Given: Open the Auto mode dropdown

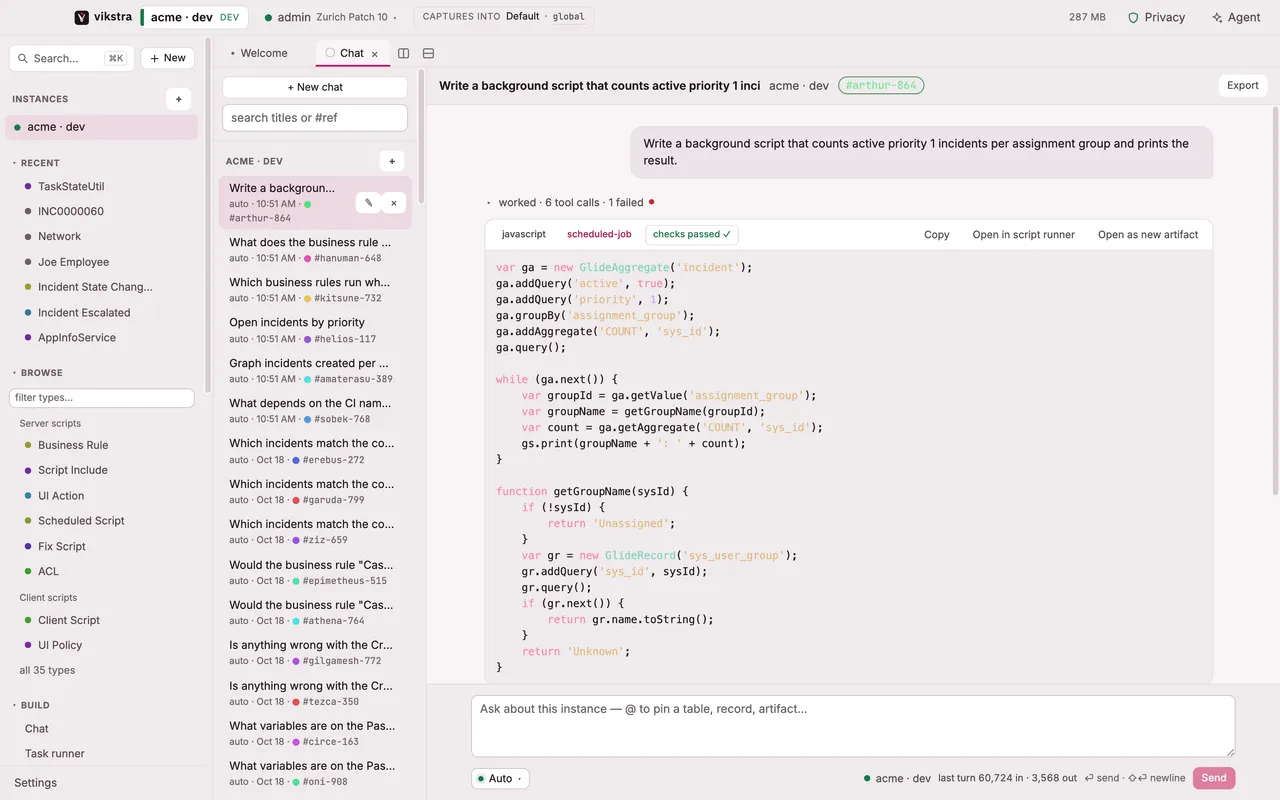Looking at the screenshot, I should click(x=500, y=778).
